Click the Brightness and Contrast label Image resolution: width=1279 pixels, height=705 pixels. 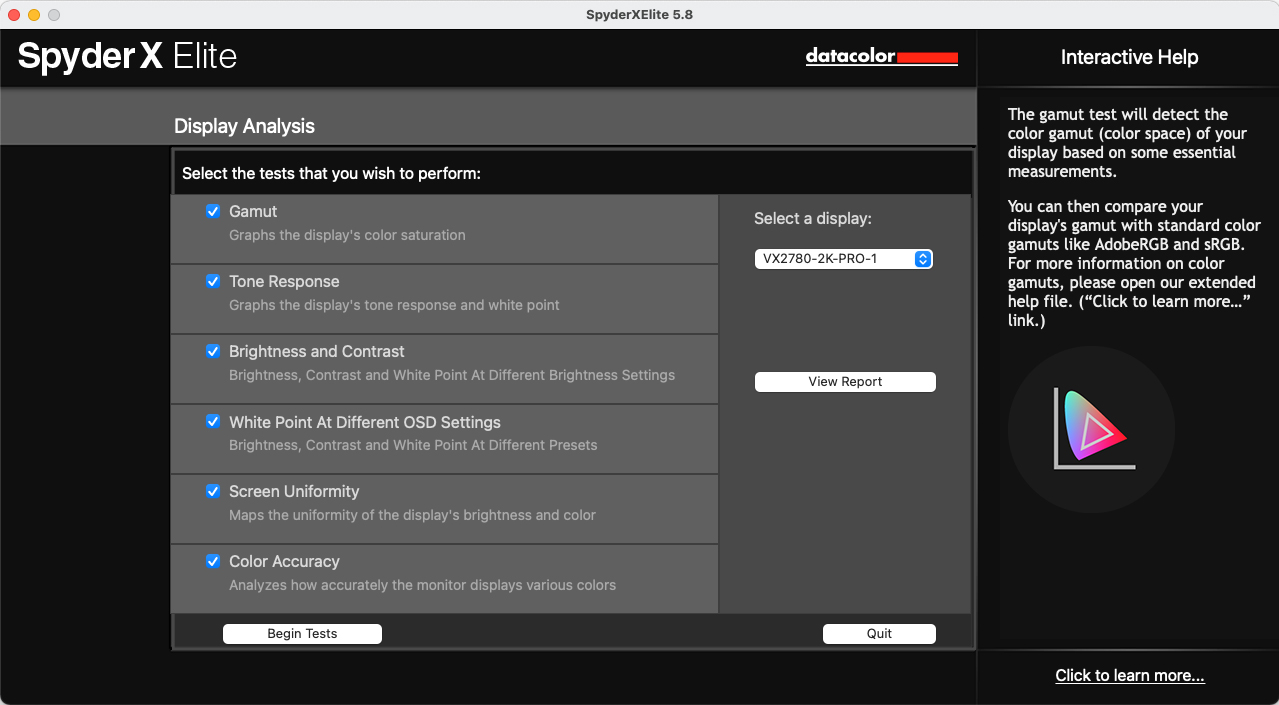317,352
